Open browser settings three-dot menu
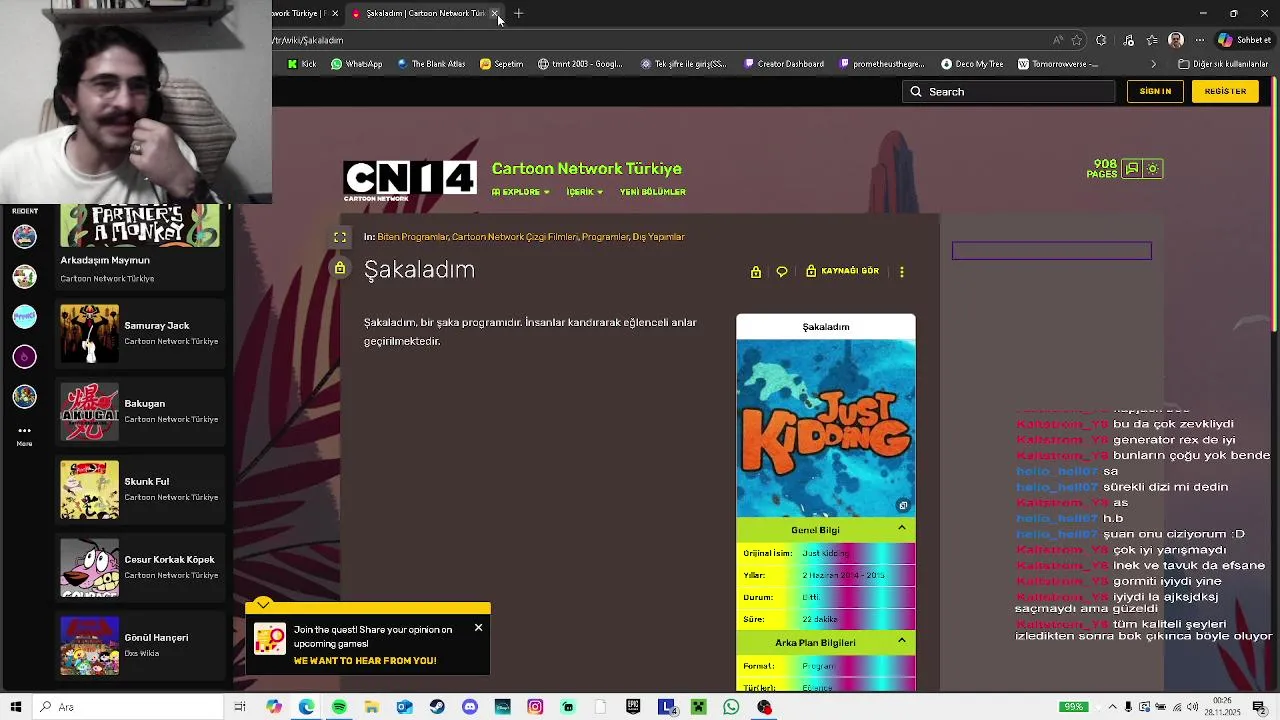This screenshot has width=1280, height=720. pos(1198,40)
